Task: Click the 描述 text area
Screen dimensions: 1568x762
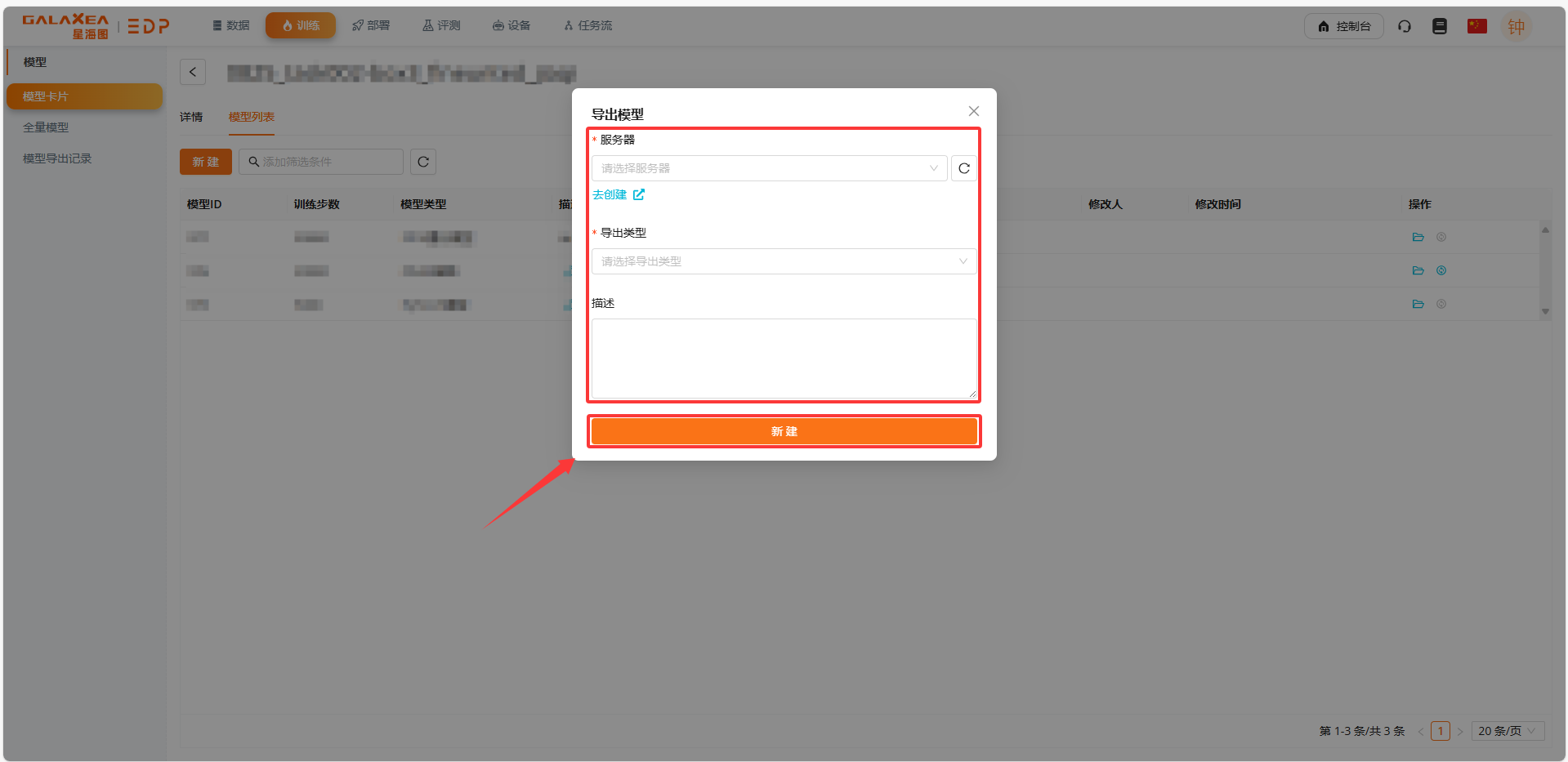Action: [783, 359]
